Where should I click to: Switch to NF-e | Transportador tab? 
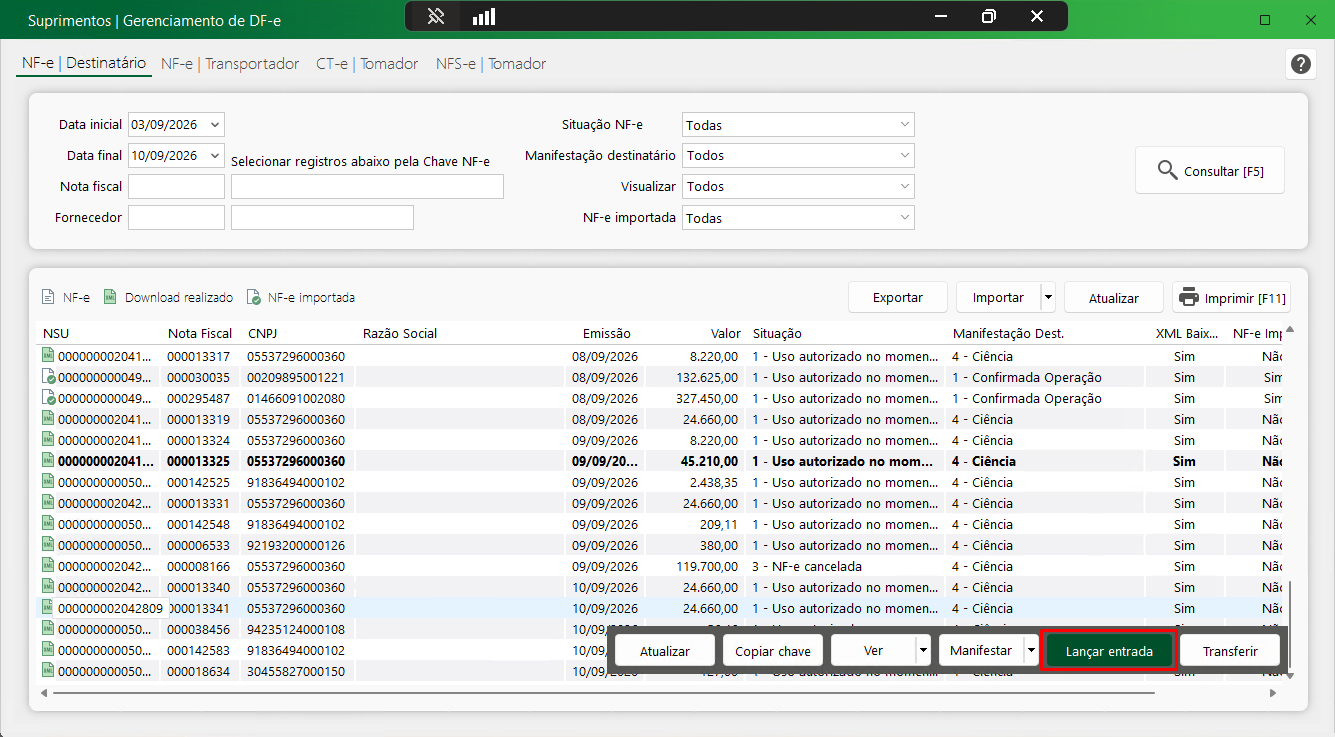tap(230, 64)
